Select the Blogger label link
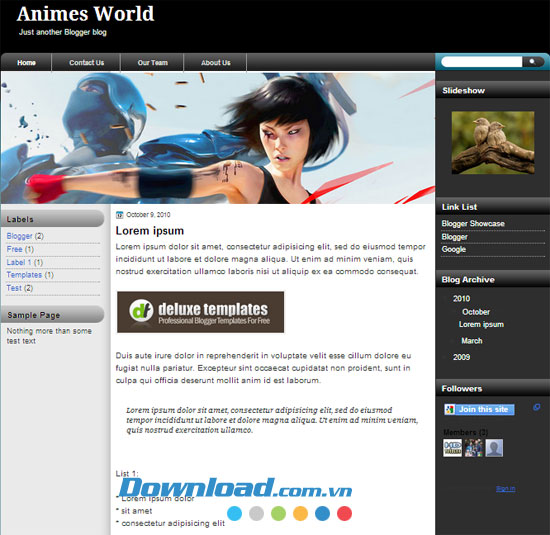The width and height of the screenshot is (550, 535). (x=19, y=236)
